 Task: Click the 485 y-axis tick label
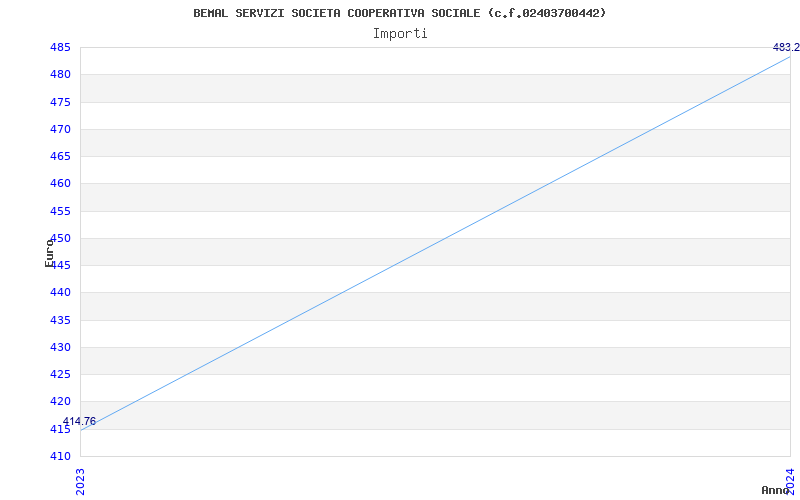pyautogui.click(x=60, y=47)
